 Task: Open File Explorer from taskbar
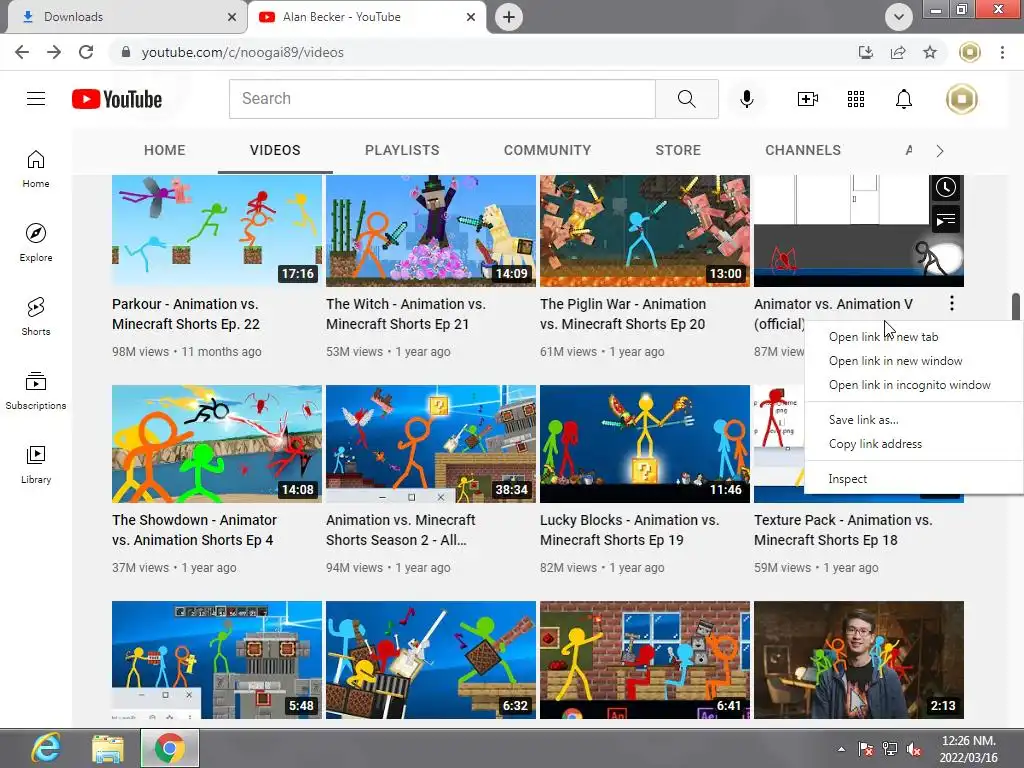108,748
